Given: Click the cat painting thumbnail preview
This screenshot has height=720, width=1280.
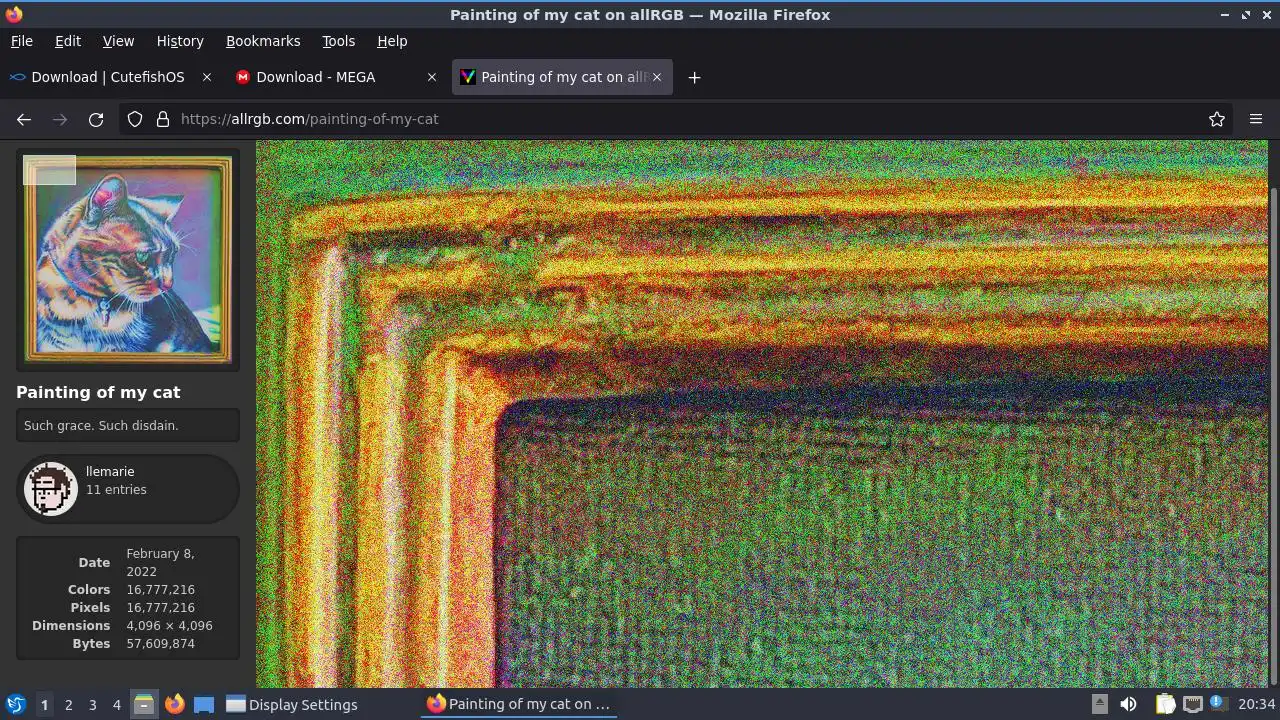Looking at the screenshot, I should [x=128, y=259].
